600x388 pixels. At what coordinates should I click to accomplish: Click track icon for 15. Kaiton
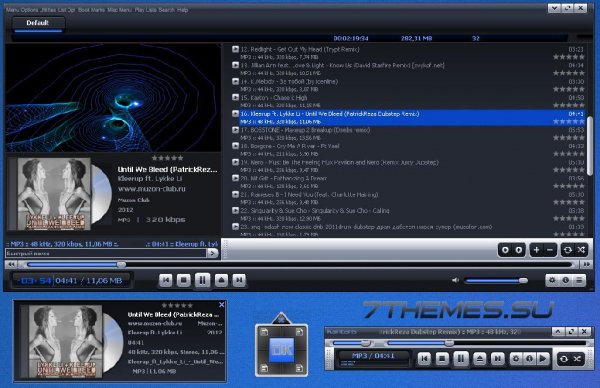pyautogui.click(x=235, y=97)
